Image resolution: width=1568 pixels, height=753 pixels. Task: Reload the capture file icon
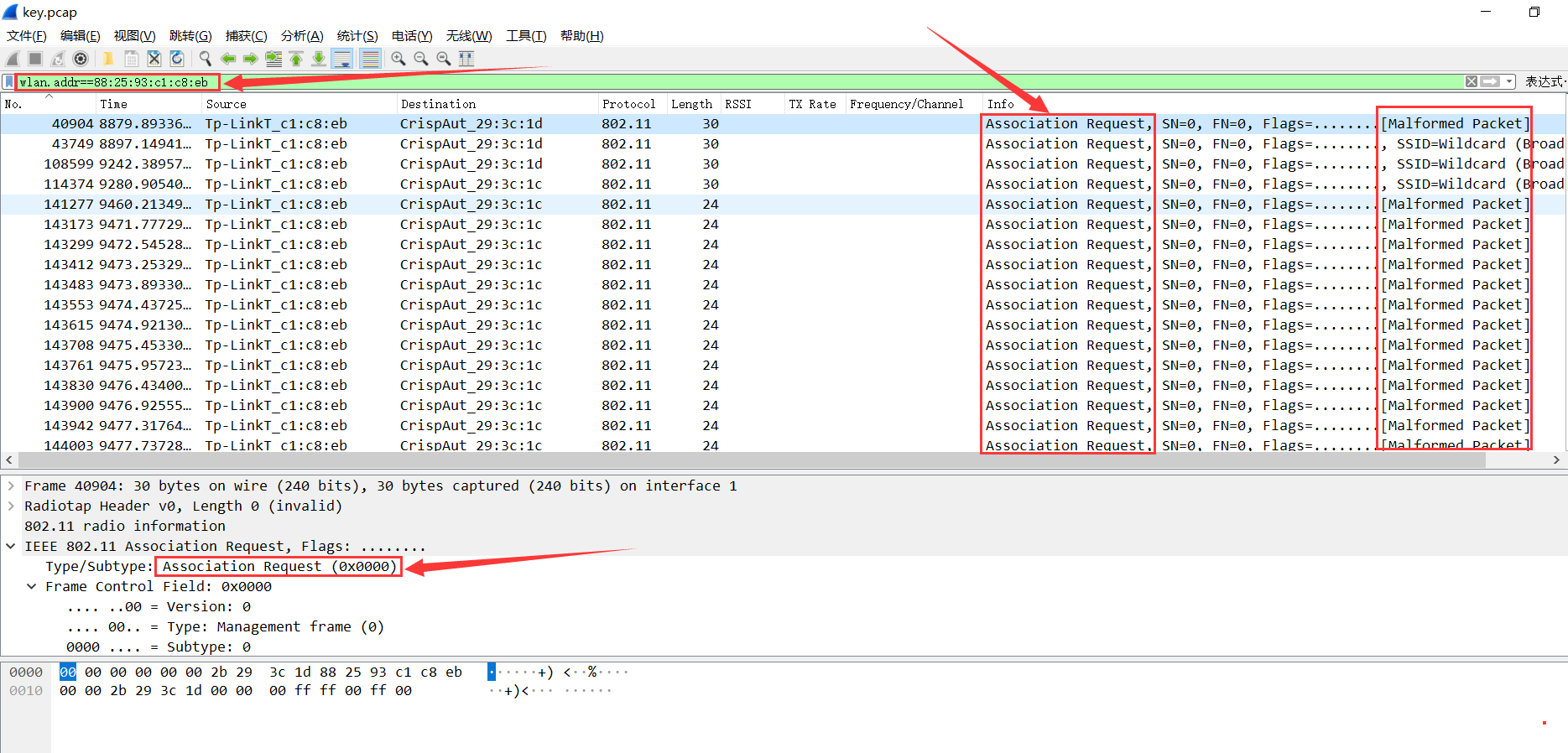[x=177, y=59]
